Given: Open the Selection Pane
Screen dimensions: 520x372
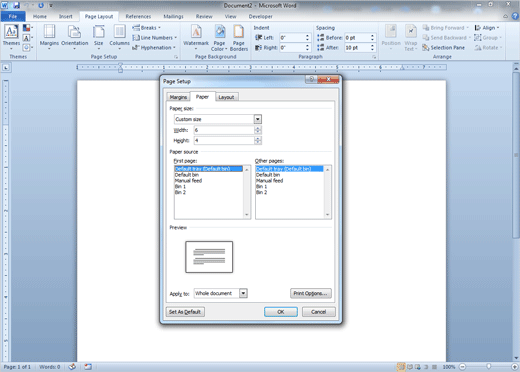Looking at the screenshot, I should [x=444, y=48].
